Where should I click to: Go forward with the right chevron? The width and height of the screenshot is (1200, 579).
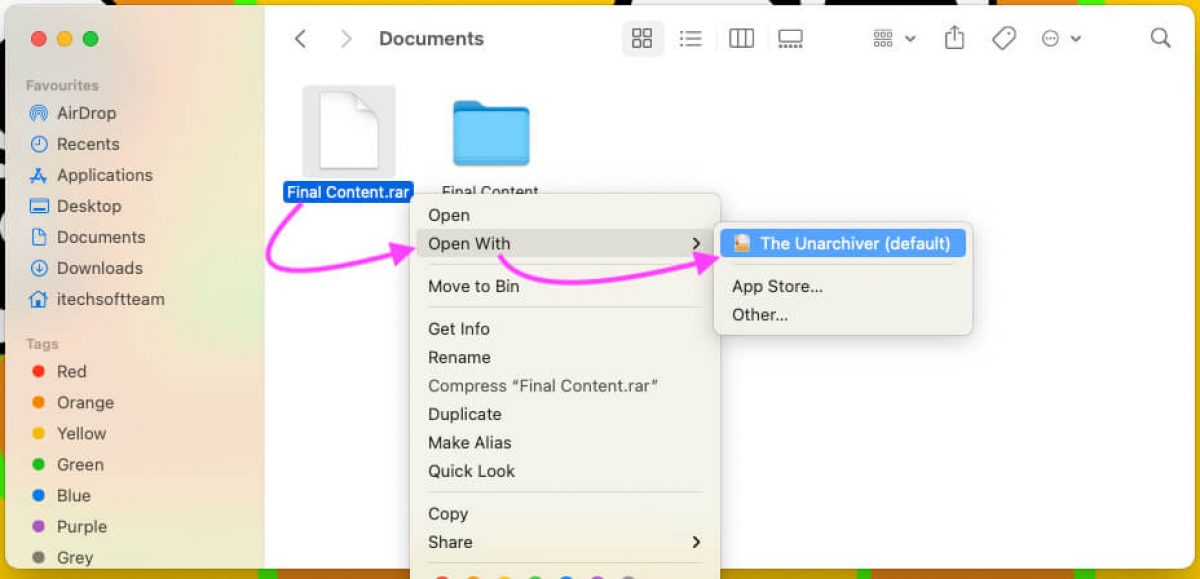click(x=346, y=39)
